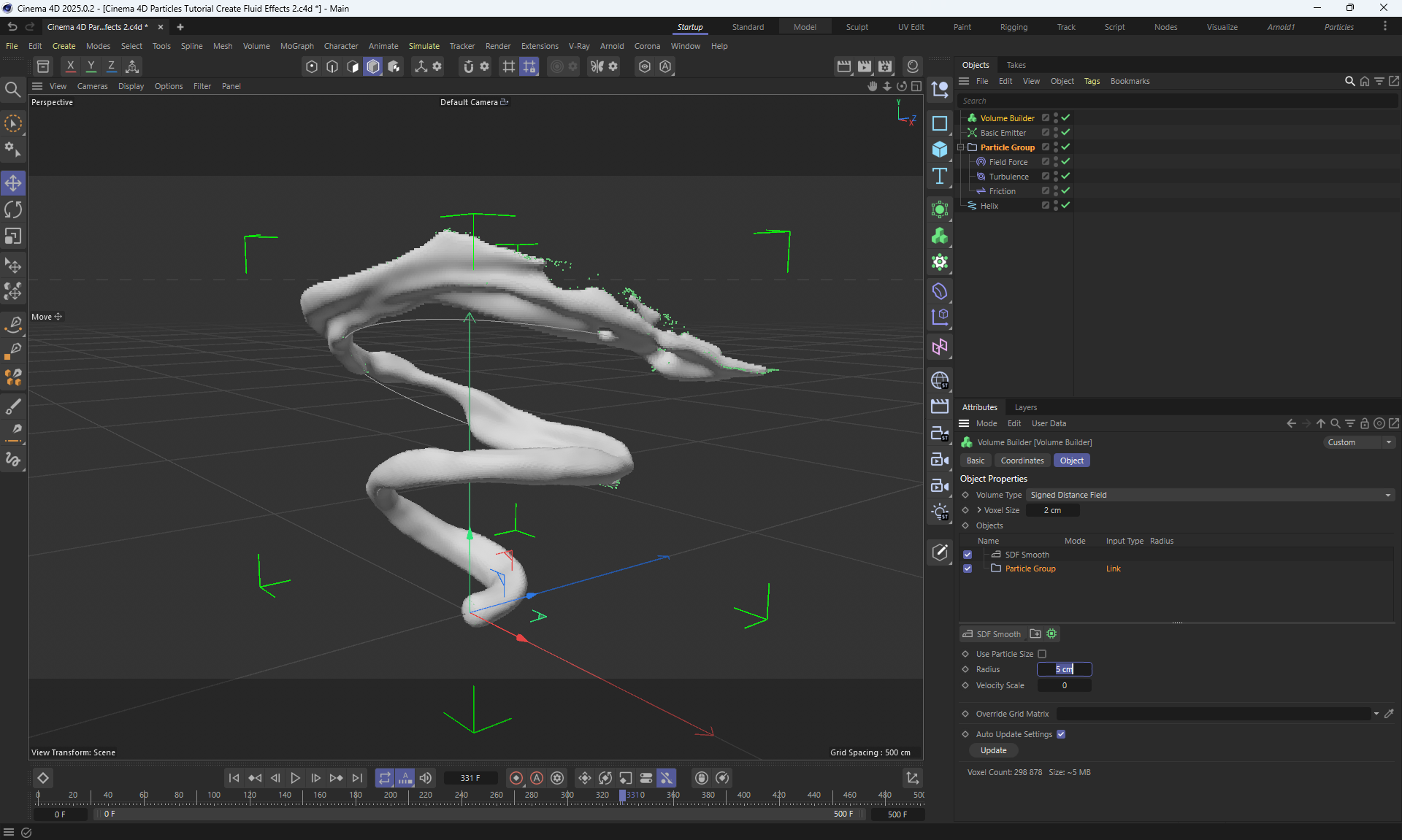Click the Velocity Scale input field

pos(1064,685)
